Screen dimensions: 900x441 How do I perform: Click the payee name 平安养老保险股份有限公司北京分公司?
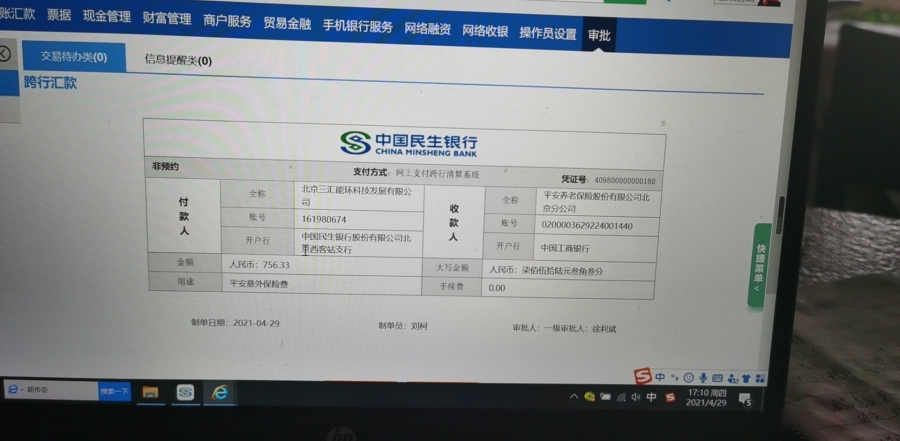tap(596, 203)
